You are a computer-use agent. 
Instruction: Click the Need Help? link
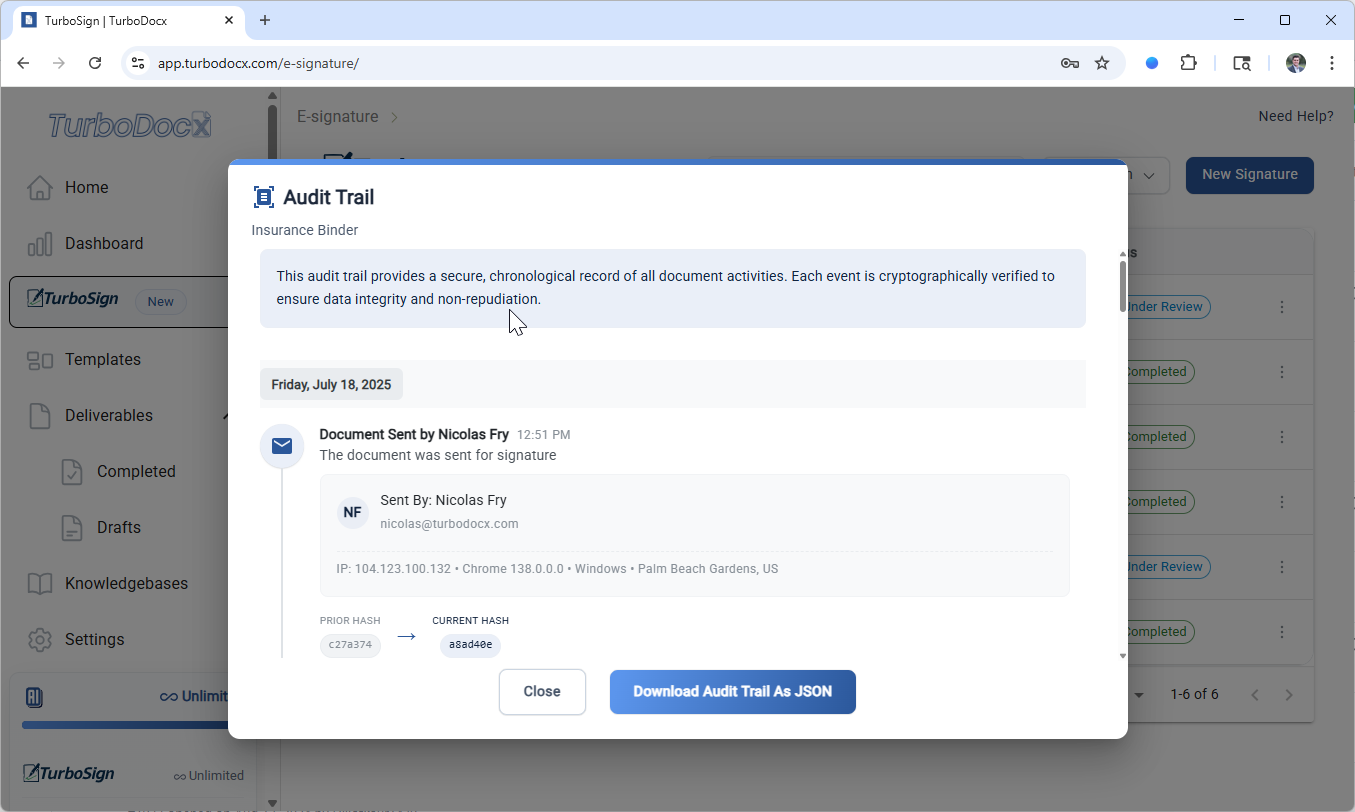click(1296, 117)
